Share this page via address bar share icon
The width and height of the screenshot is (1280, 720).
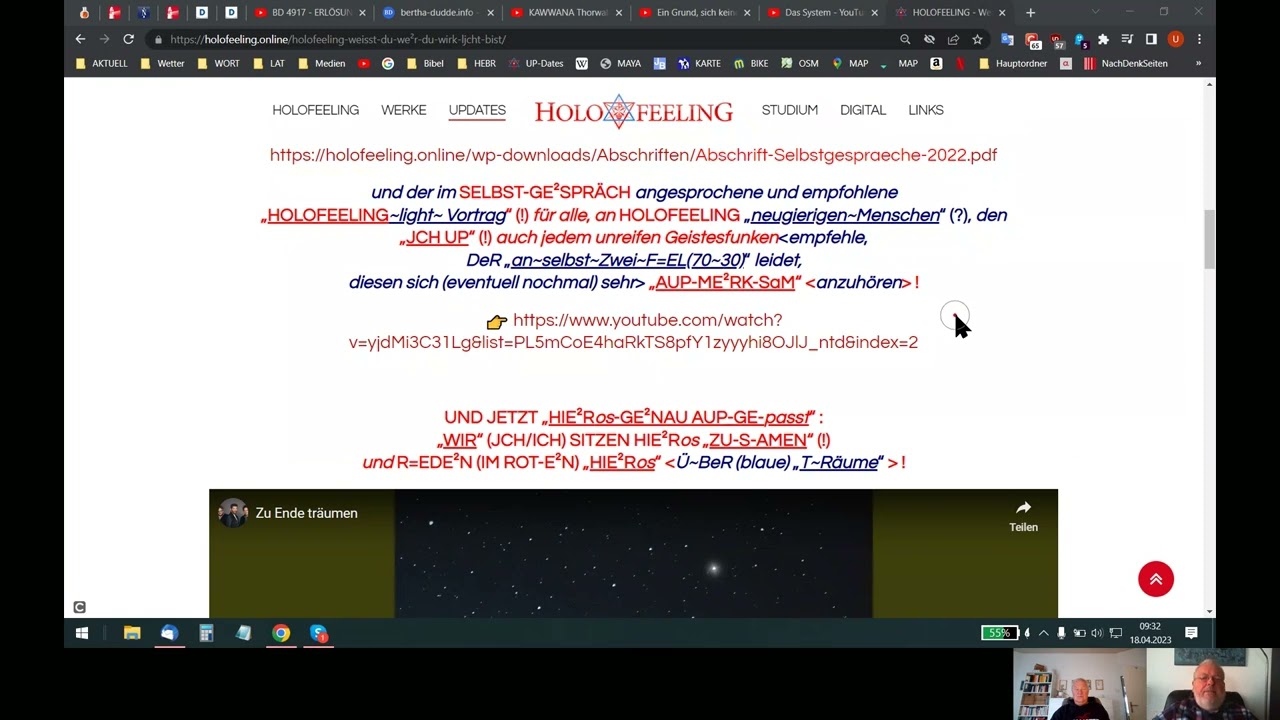(x=953, y=39)
